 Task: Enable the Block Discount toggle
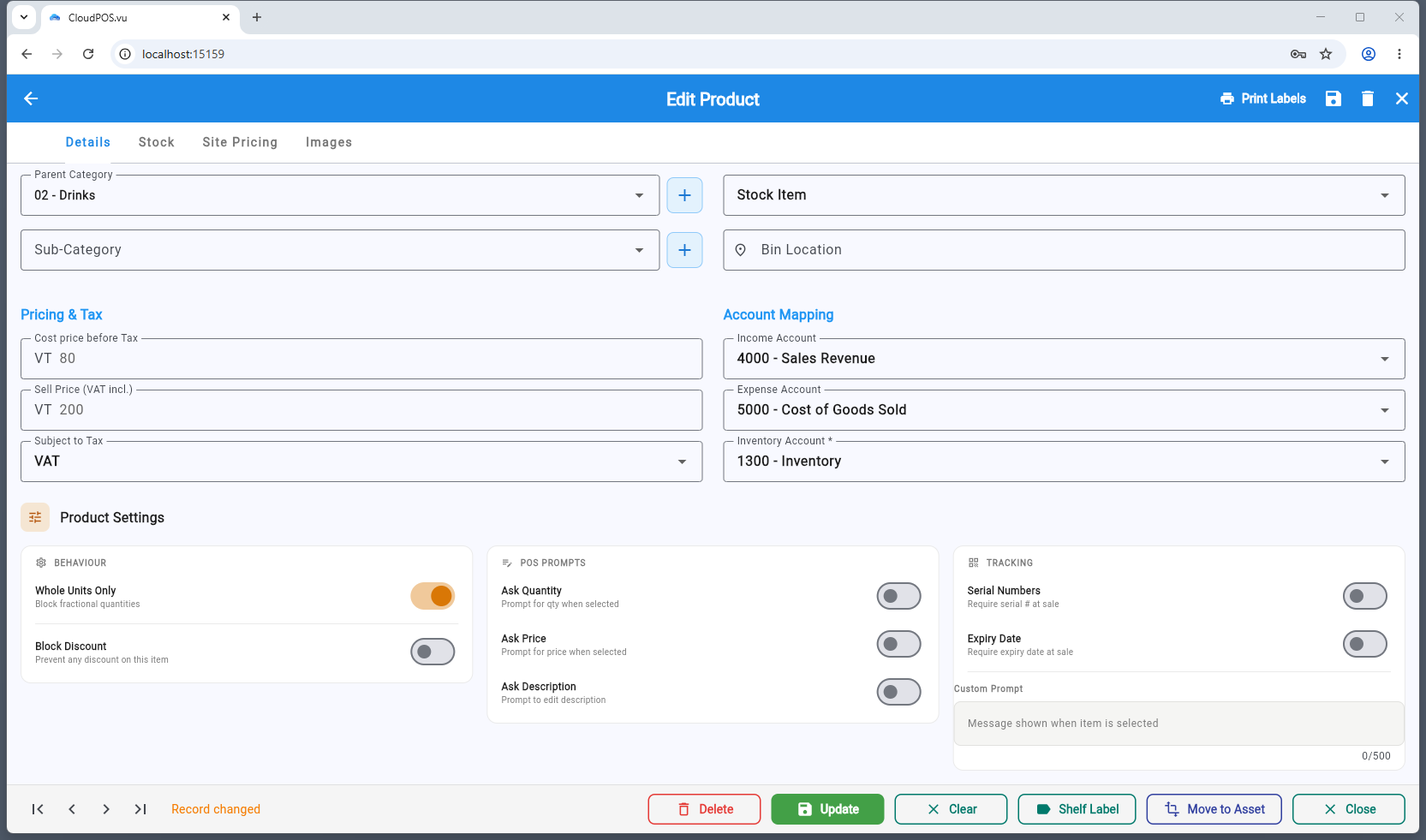coord(433,652)
